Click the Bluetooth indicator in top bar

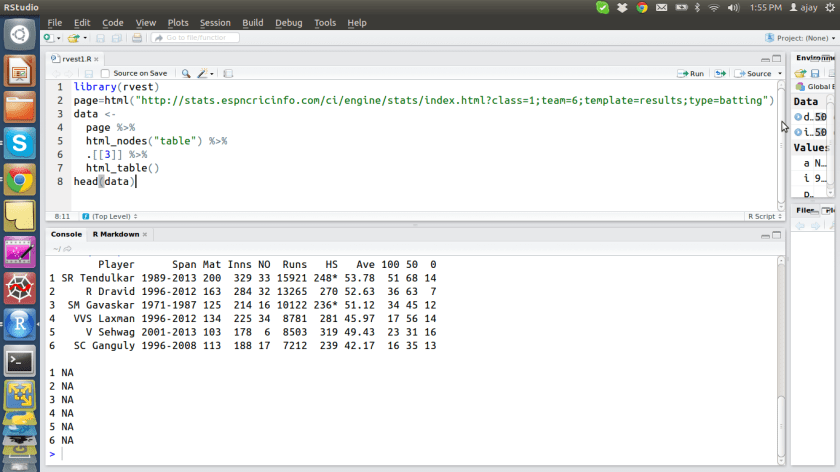pyautogui.click(x=698, y=8)
